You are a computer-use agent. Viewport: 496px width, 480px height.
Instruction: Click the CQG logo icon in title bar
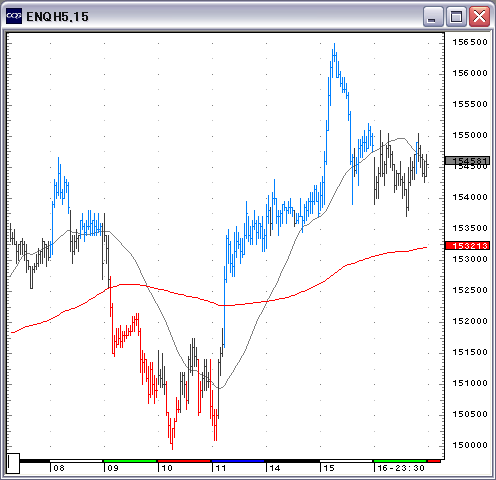14,16
